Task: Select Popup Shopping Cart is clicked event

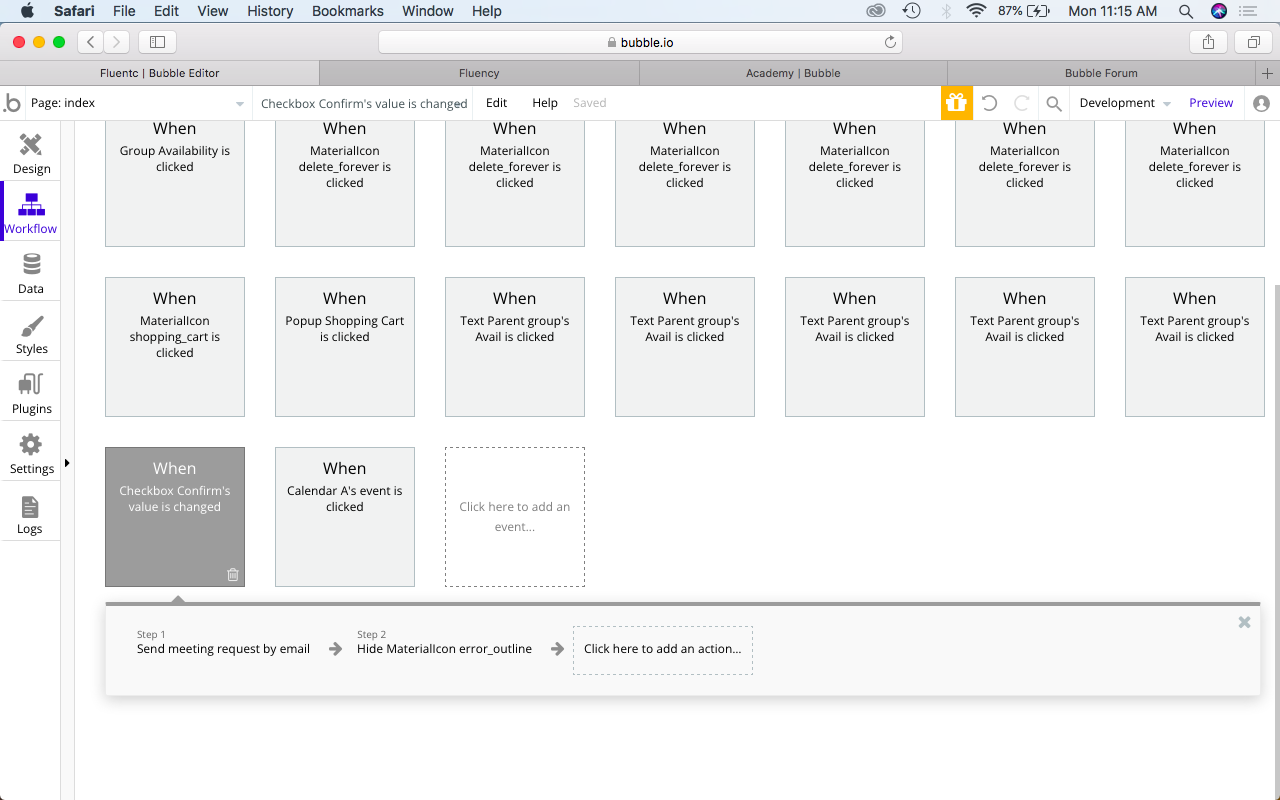Action: [x=345, y=347]
